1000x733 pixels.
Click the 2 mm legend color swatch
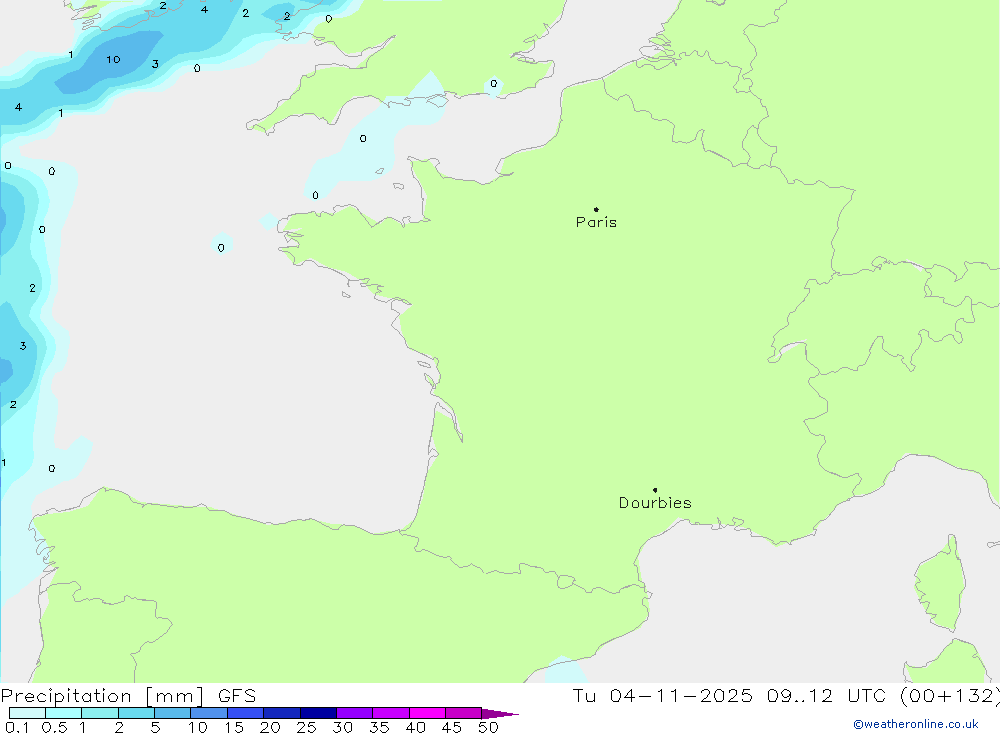[136, 713]
